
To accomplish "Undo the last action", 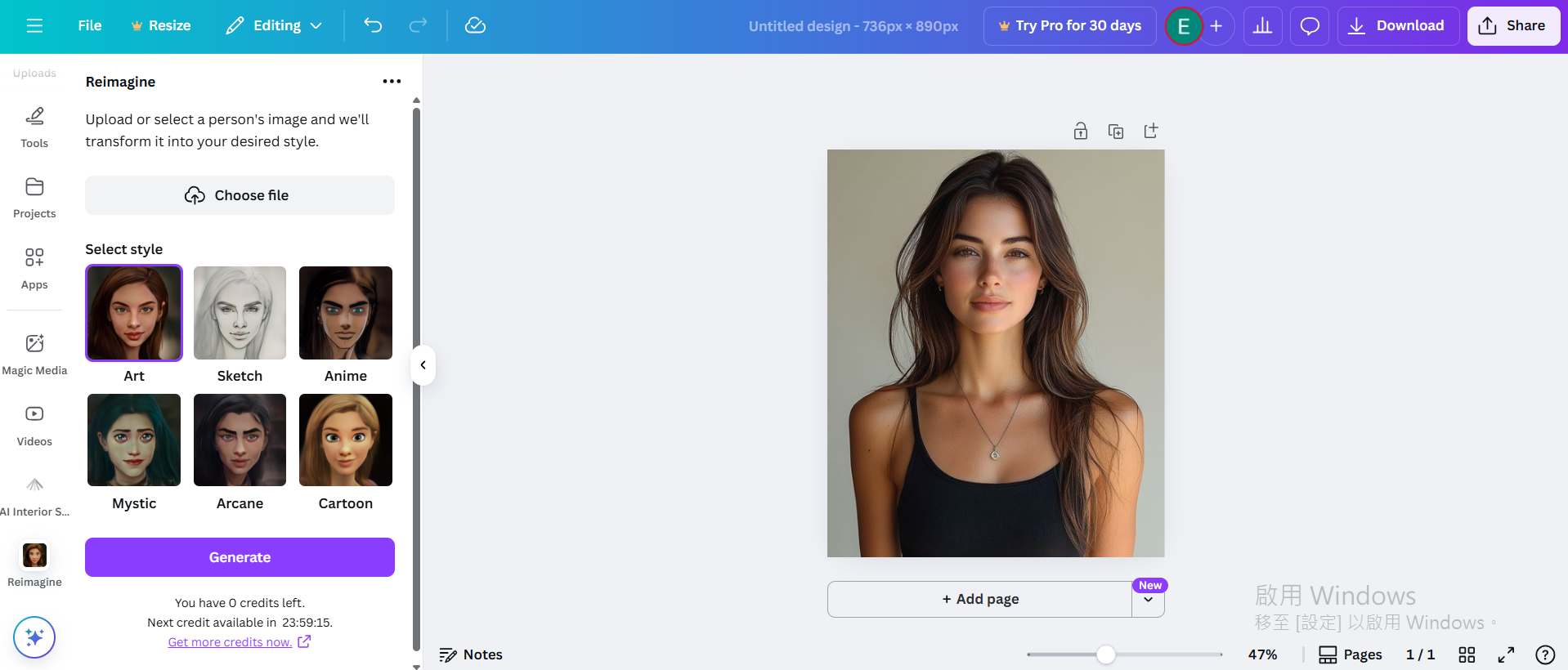I will coord(373,26).
